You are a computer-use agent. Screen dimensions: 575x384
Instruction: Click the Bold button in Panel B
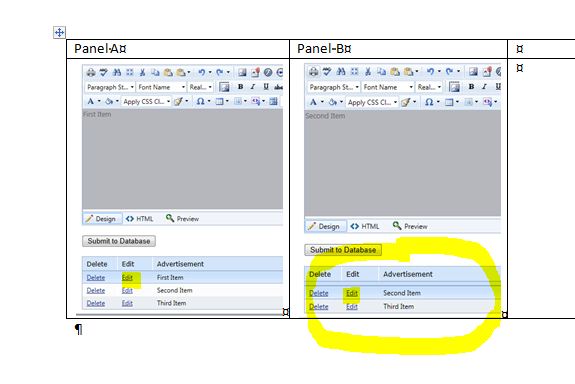[x=471, y=87]
